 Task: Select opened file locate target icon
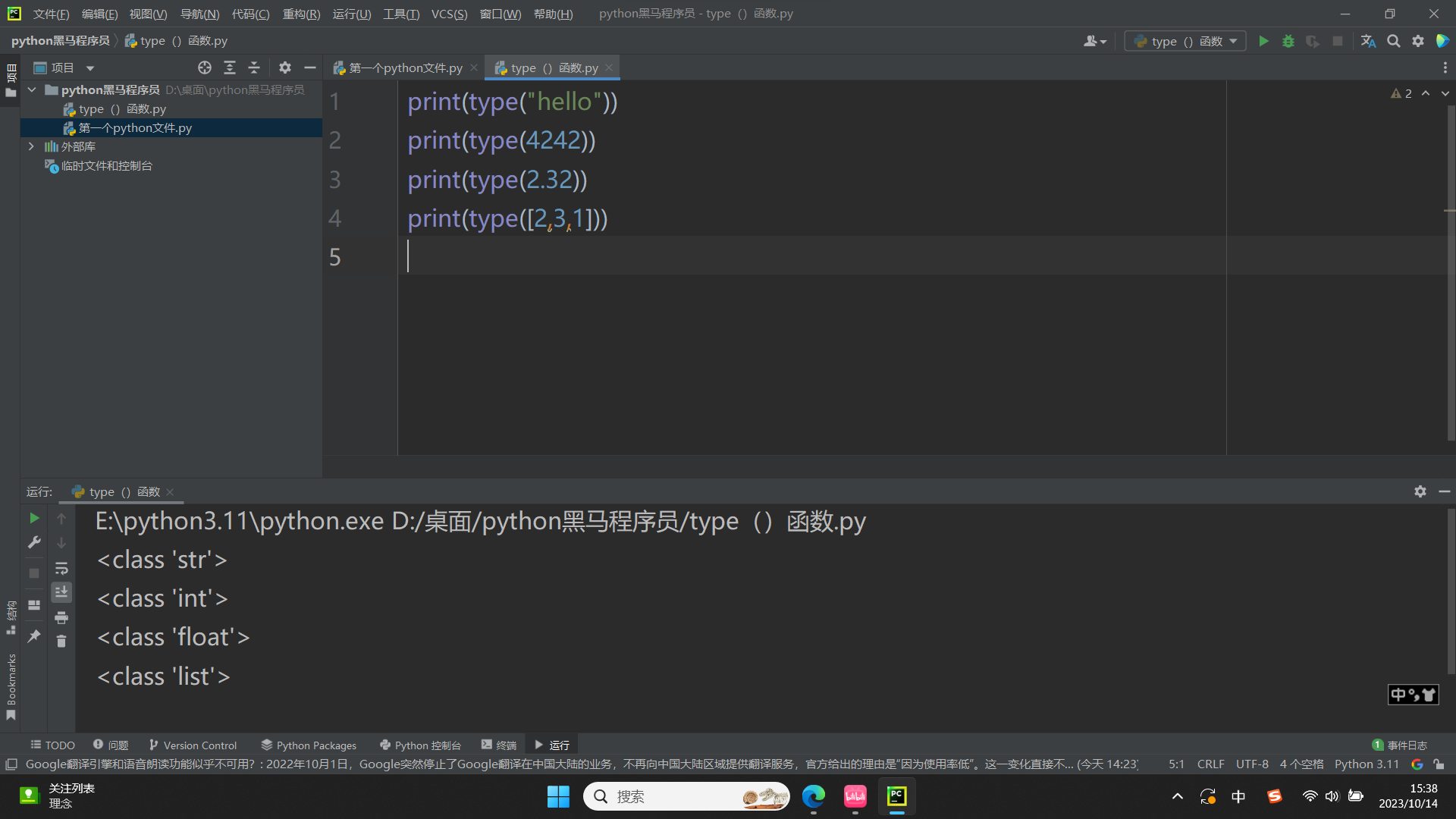click(205, 67)
